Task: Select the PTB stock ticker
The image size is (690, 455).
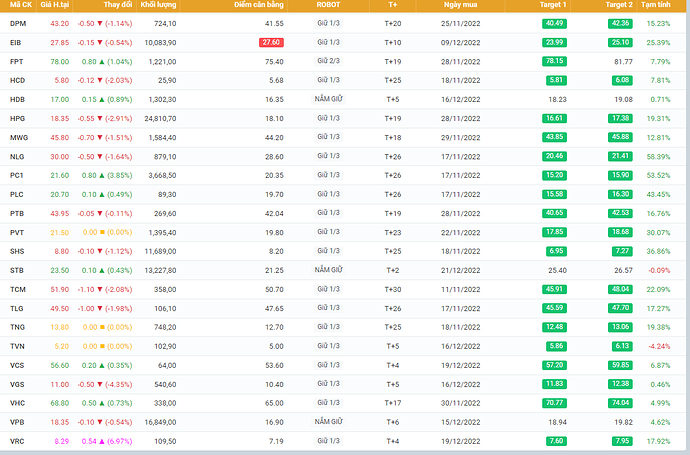Action: point(17,213)
